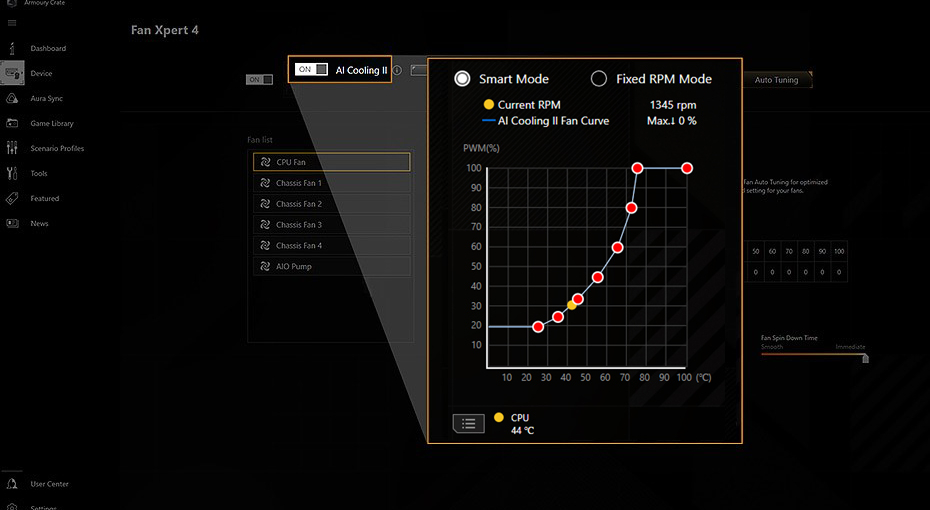Image resolution: width=930 pixels, height=510 pixels.
Task: Click the curve point at 20% PWM
Action: [x=538, y=327]
